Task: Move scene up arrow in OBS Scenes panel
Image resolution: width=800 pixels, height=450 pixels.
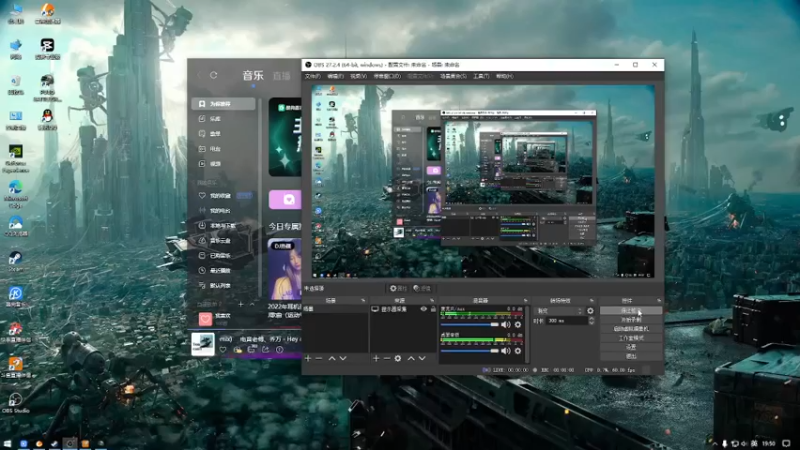Action: pyautogui.click(x=332, y=358)
